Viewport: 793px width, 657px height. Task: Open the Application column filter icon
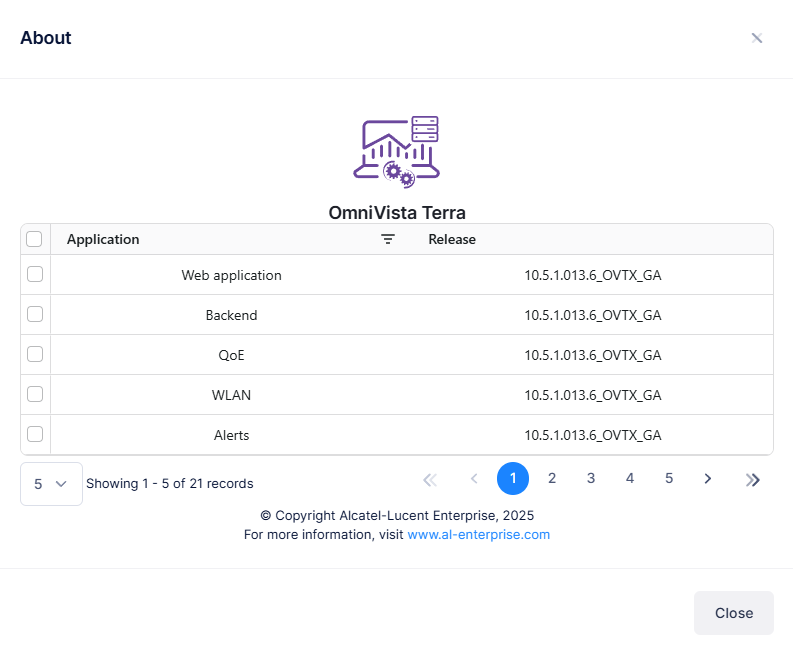[x=388, y=239]
